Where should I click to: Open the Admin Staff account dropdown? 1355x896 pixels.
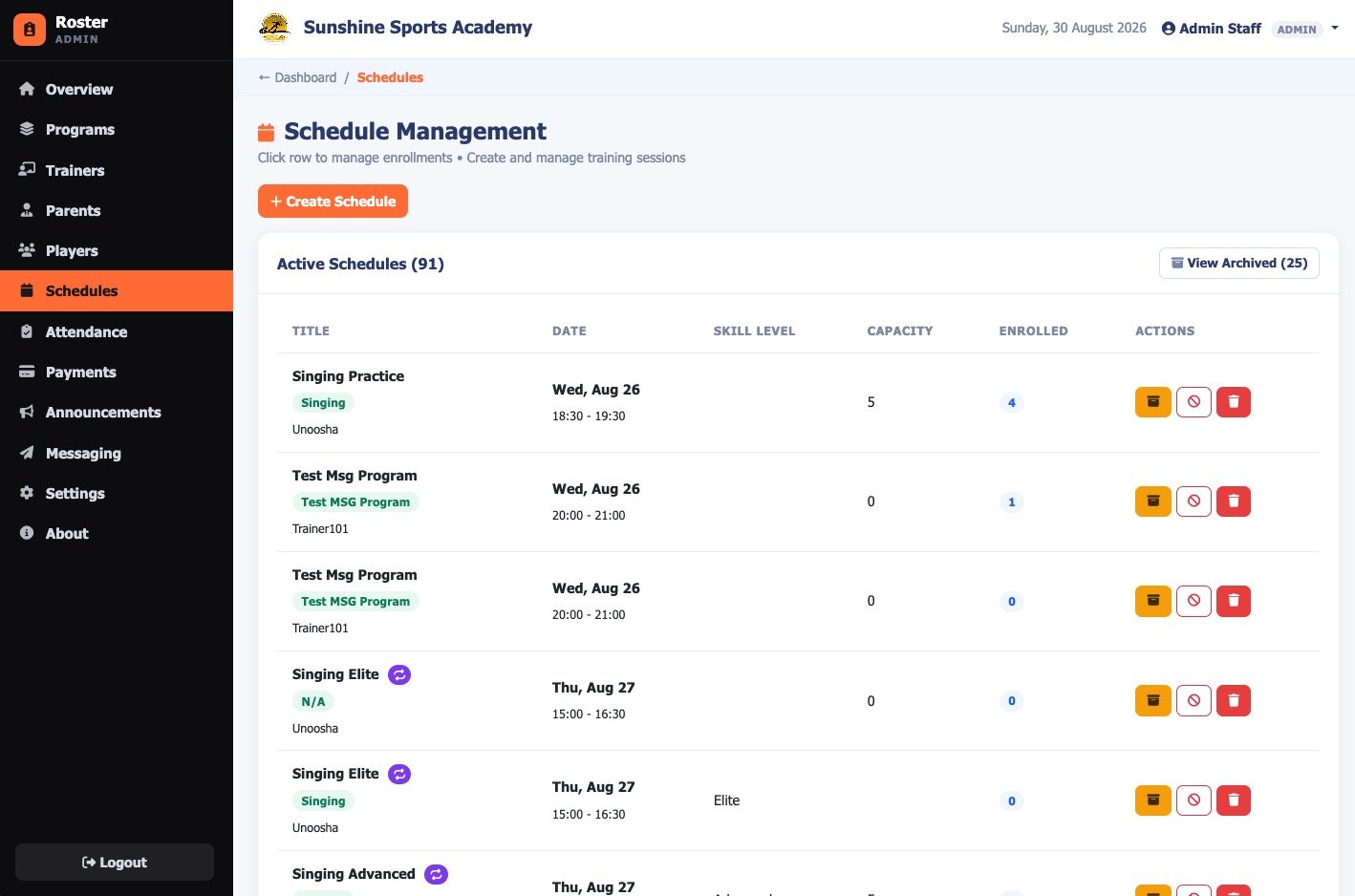(x=1250, y=29)
